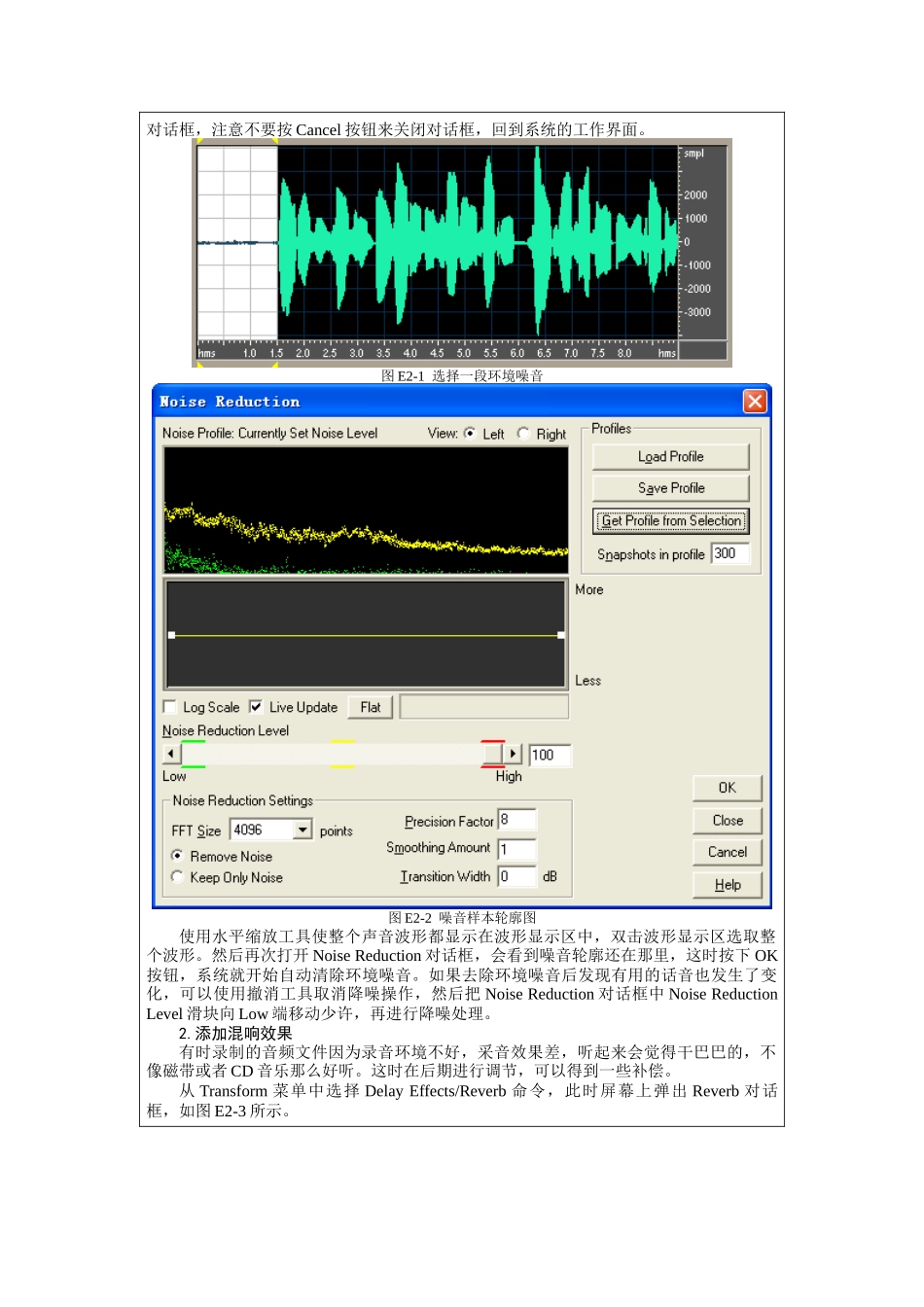Open the FFT Size dropdown
Screen dimensions: 924x1307
coord(302,830)
